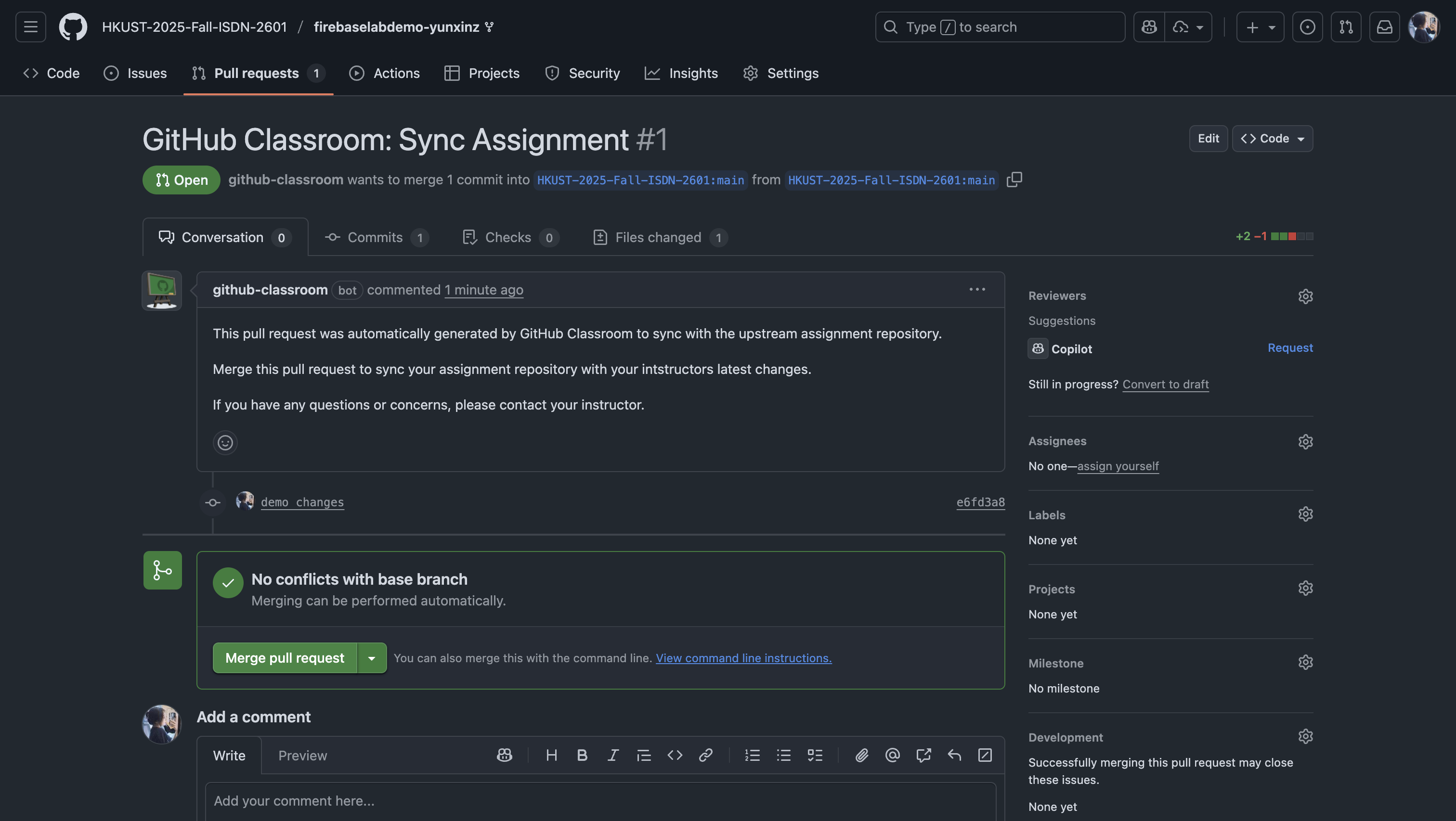
Task: Copy the head branch name icon
Action: click(x=1014, y=180)
